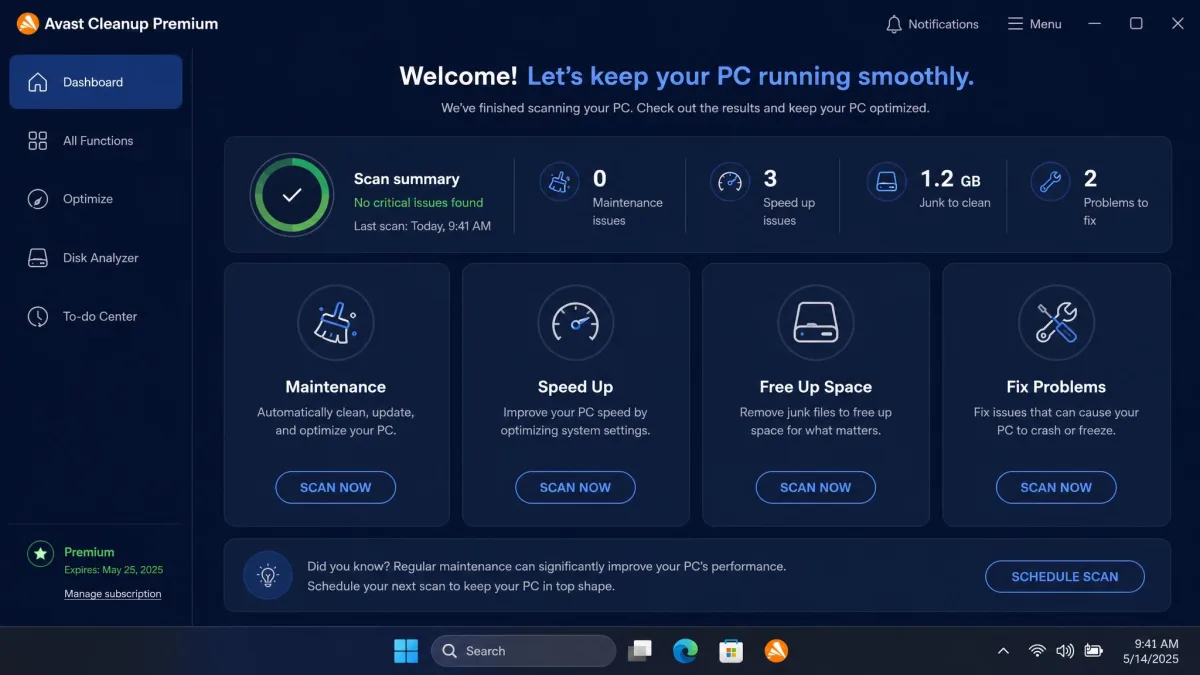Click the volume speaker tray icon
This screenshot has height=675, width=1200.
(1065, 651)
